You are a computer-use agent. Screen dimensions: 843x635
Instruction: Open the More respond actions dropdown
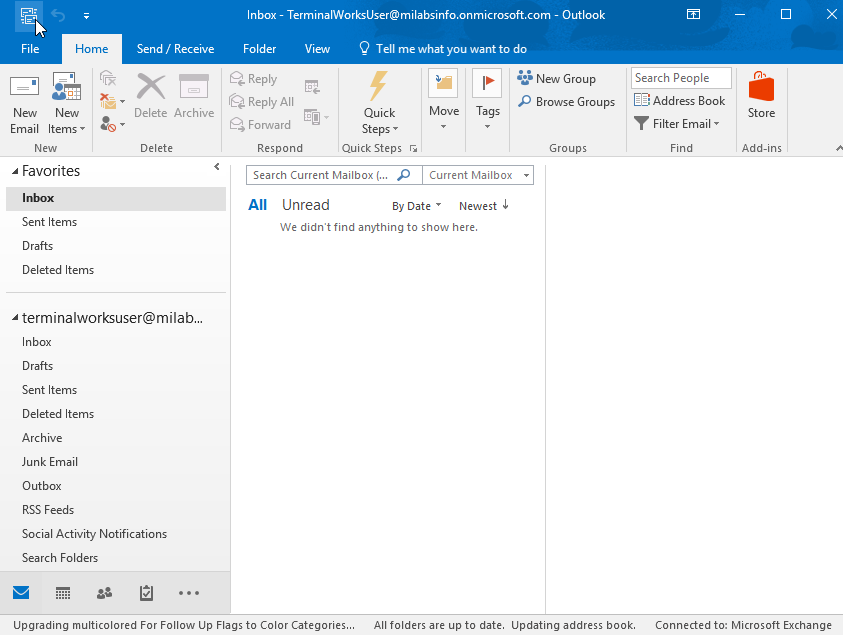point(316,117)
